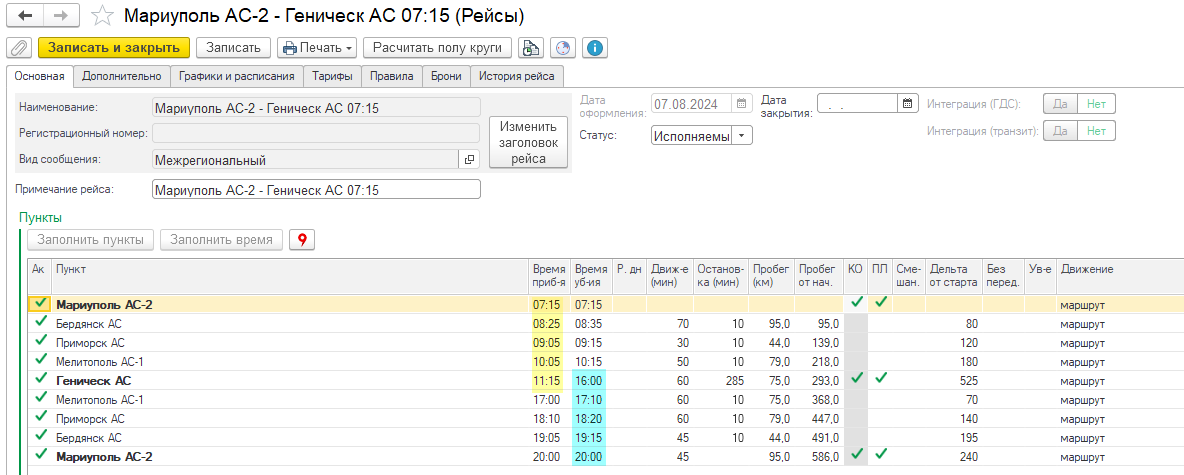The image size is (1184, 475).
Task: Mark the trip as favorite with the star
Action: click(x=101, y=16)
